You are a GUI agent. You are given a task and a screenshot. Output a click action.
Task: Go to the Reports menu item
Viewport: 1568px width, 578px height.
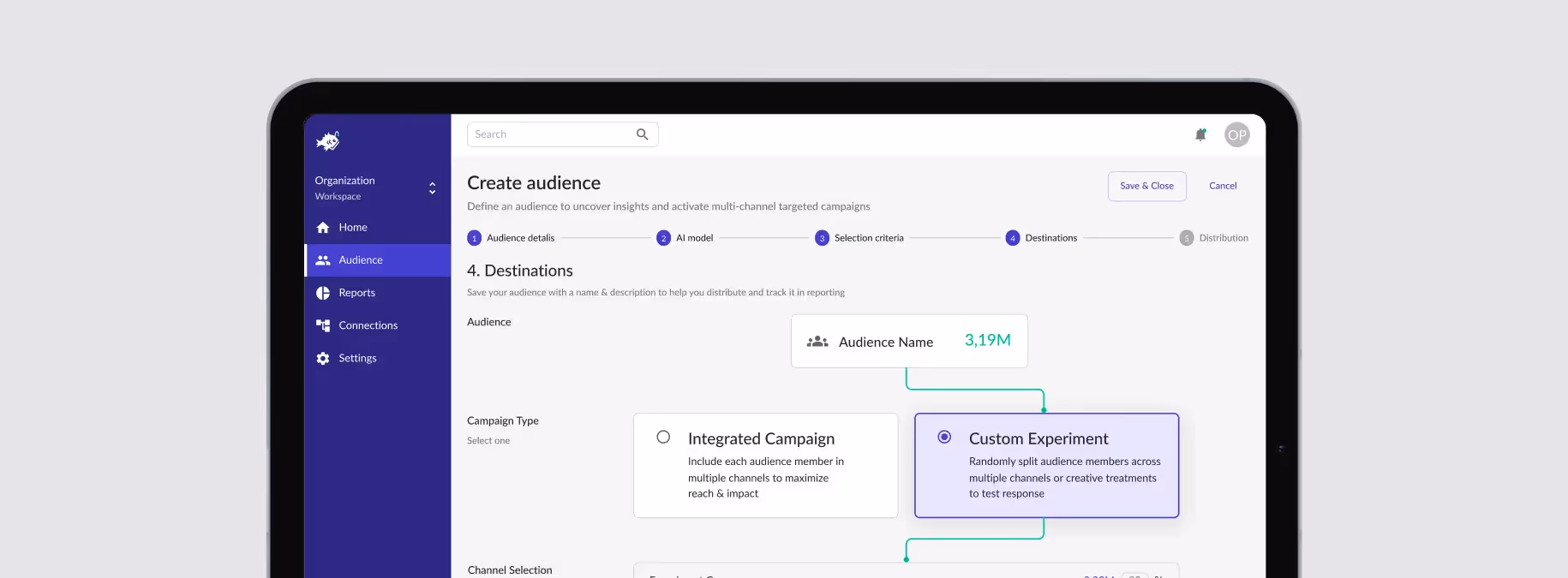pos(378,293)
